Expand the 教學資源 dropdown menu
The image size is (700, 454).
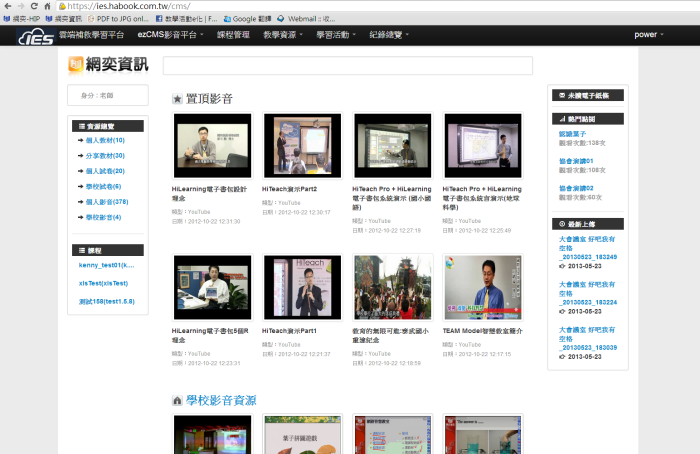pyautogui.click(x=283, y=35)
